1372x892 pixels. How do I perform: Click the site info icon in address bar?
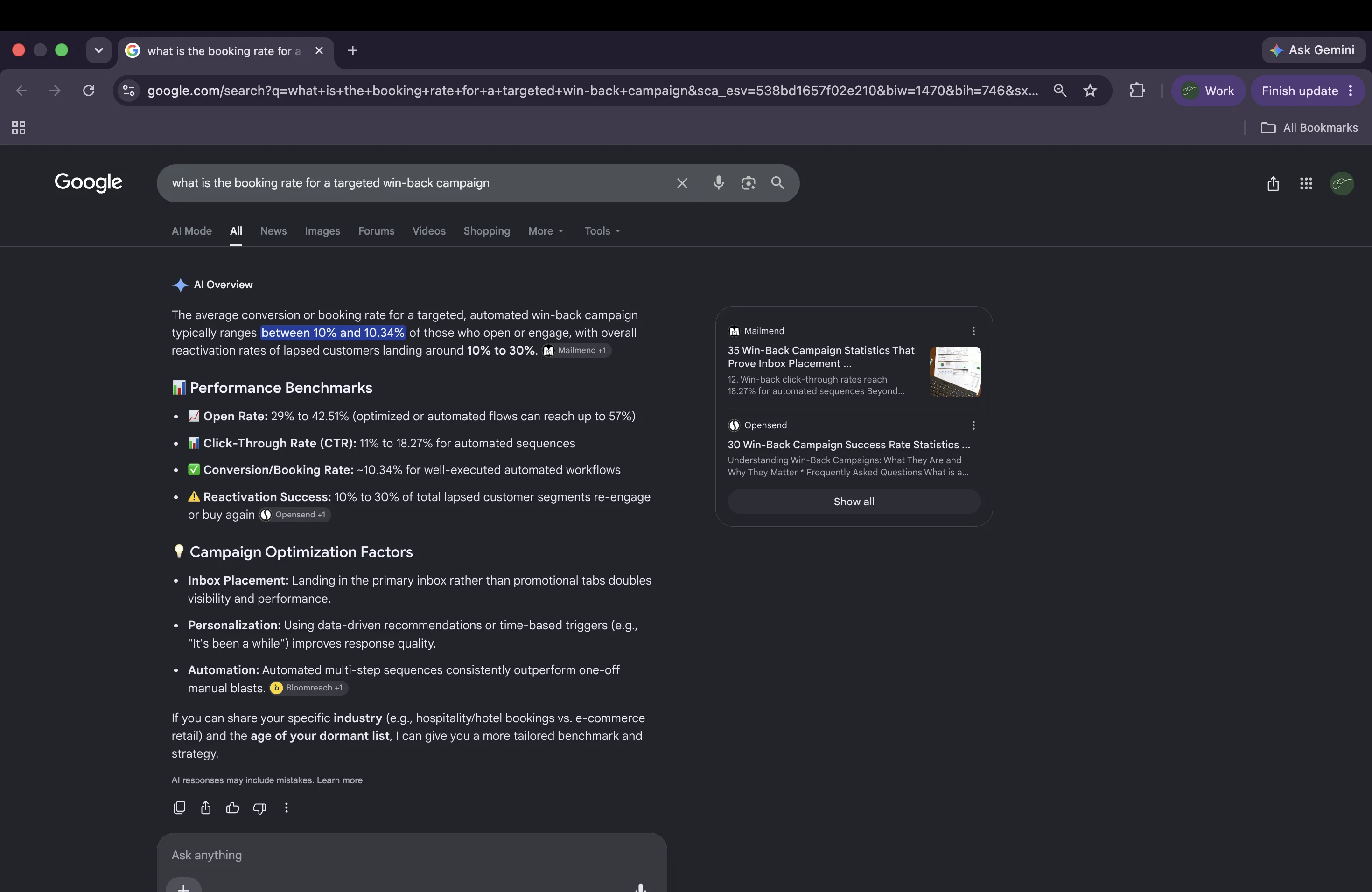[x=129, y=91]
